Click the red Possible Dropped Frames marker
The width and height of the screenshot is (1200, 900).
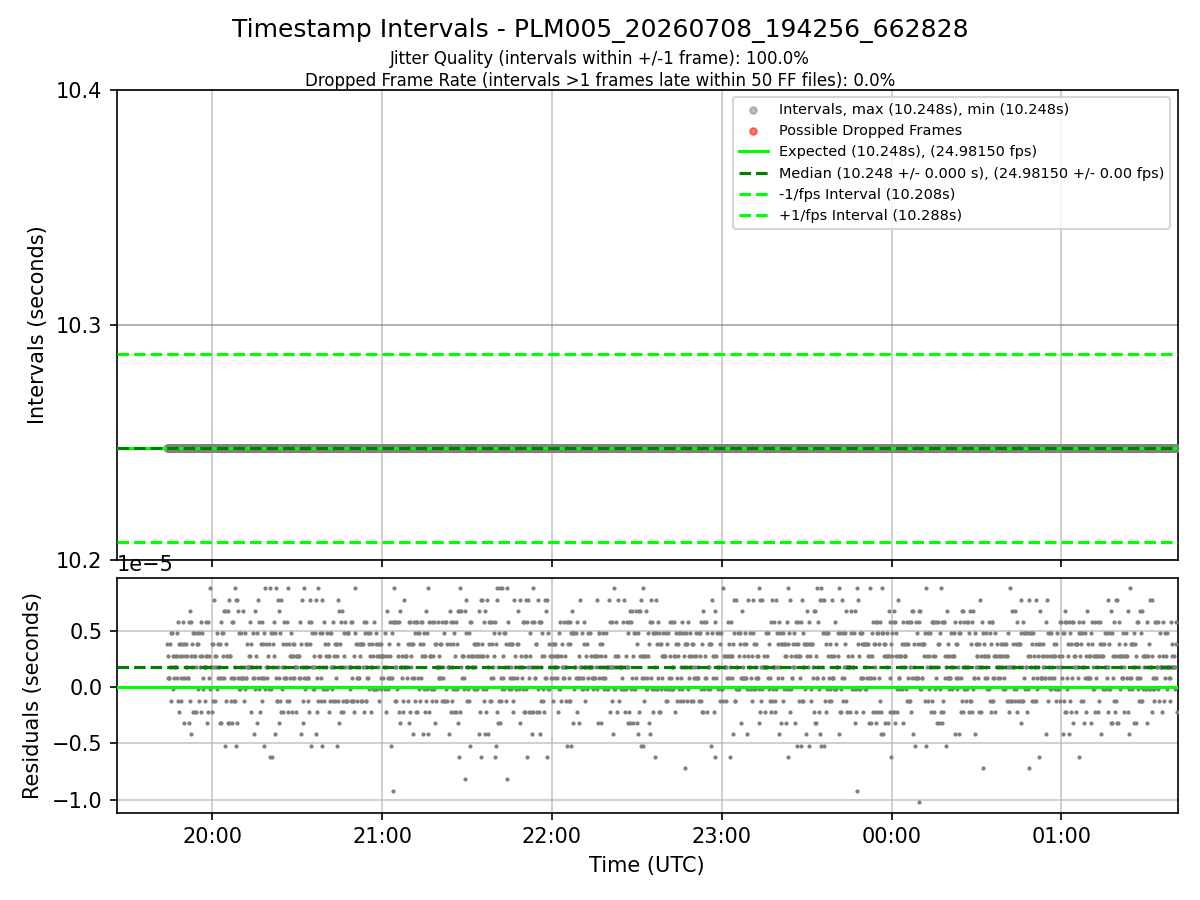[754, 130]
